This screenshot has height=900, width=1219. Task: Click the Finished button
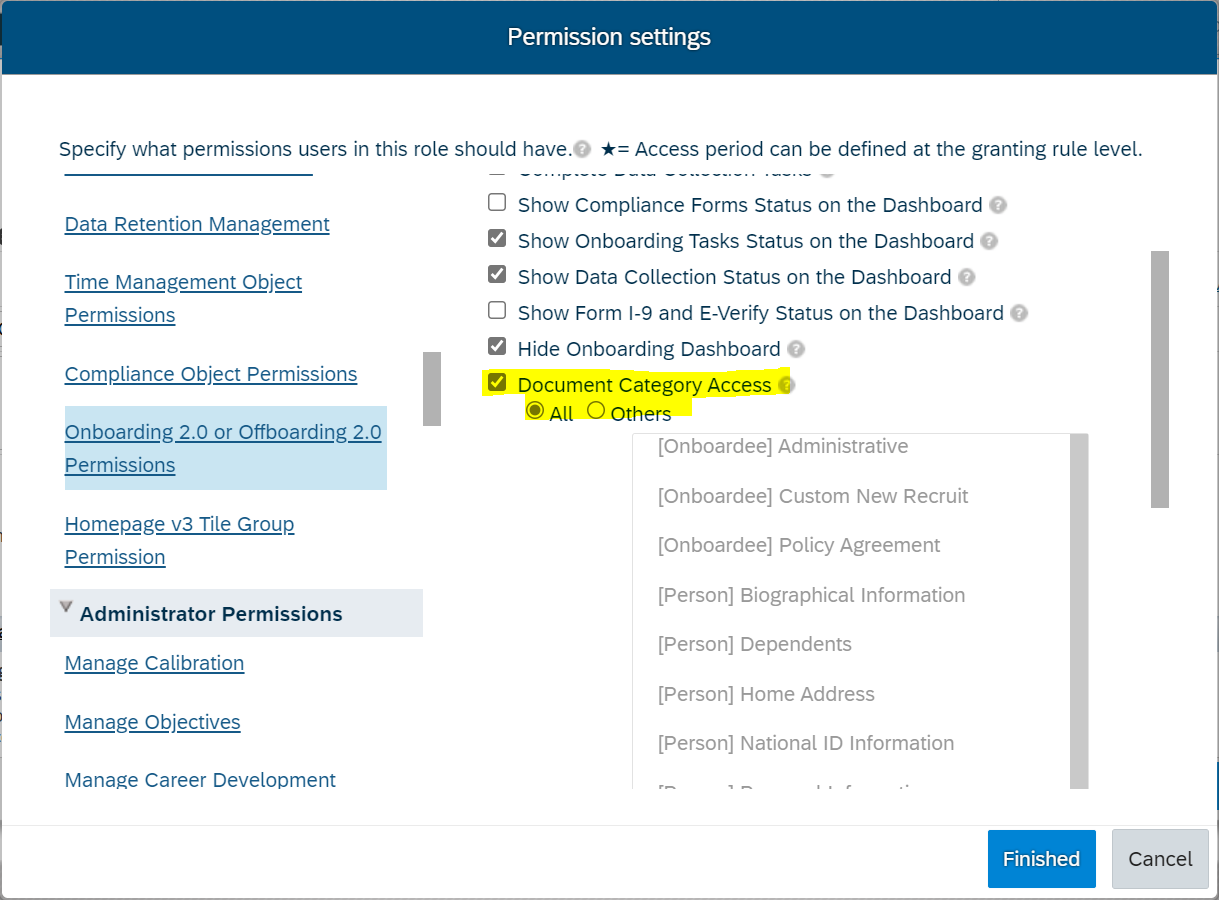[1041, 859]
